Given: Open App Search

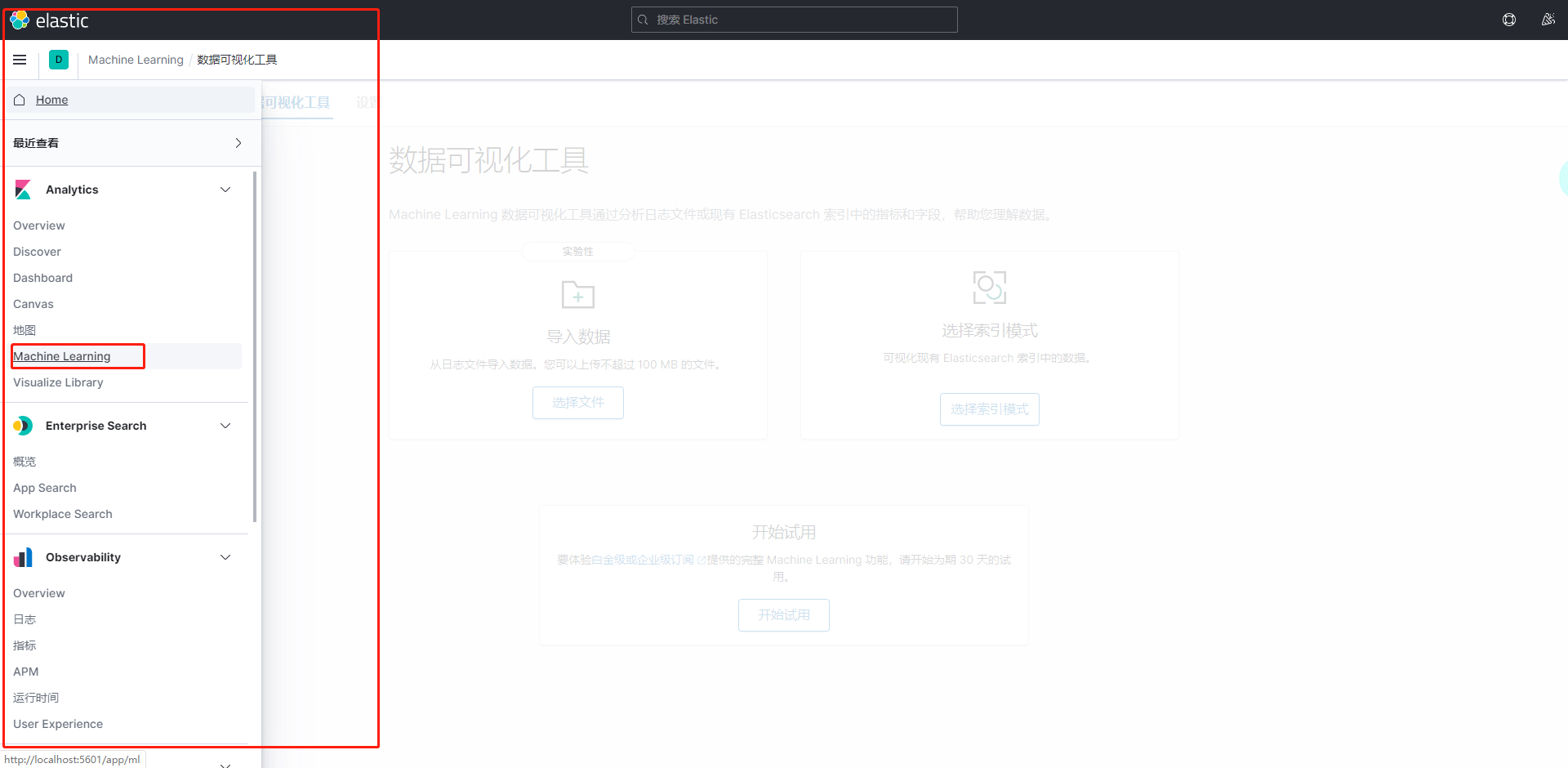Looking at the screenshot, I should (x=45, y=488).
